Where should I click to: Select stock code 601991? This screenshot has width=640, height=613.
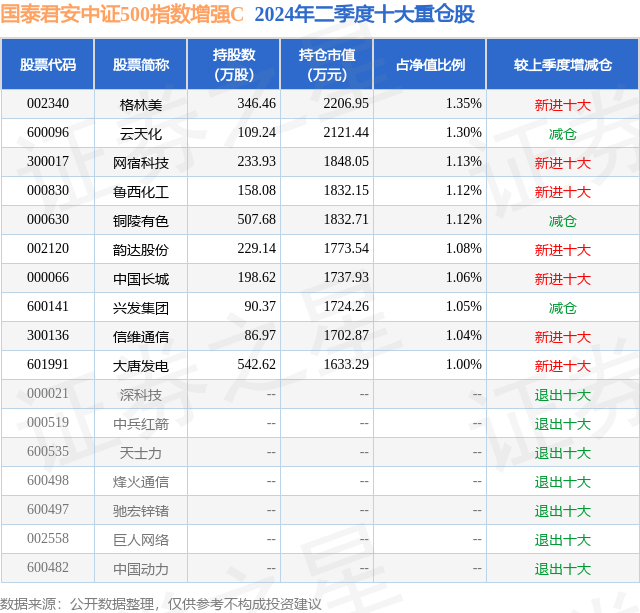pyautogui.click(x=48, y=364)
